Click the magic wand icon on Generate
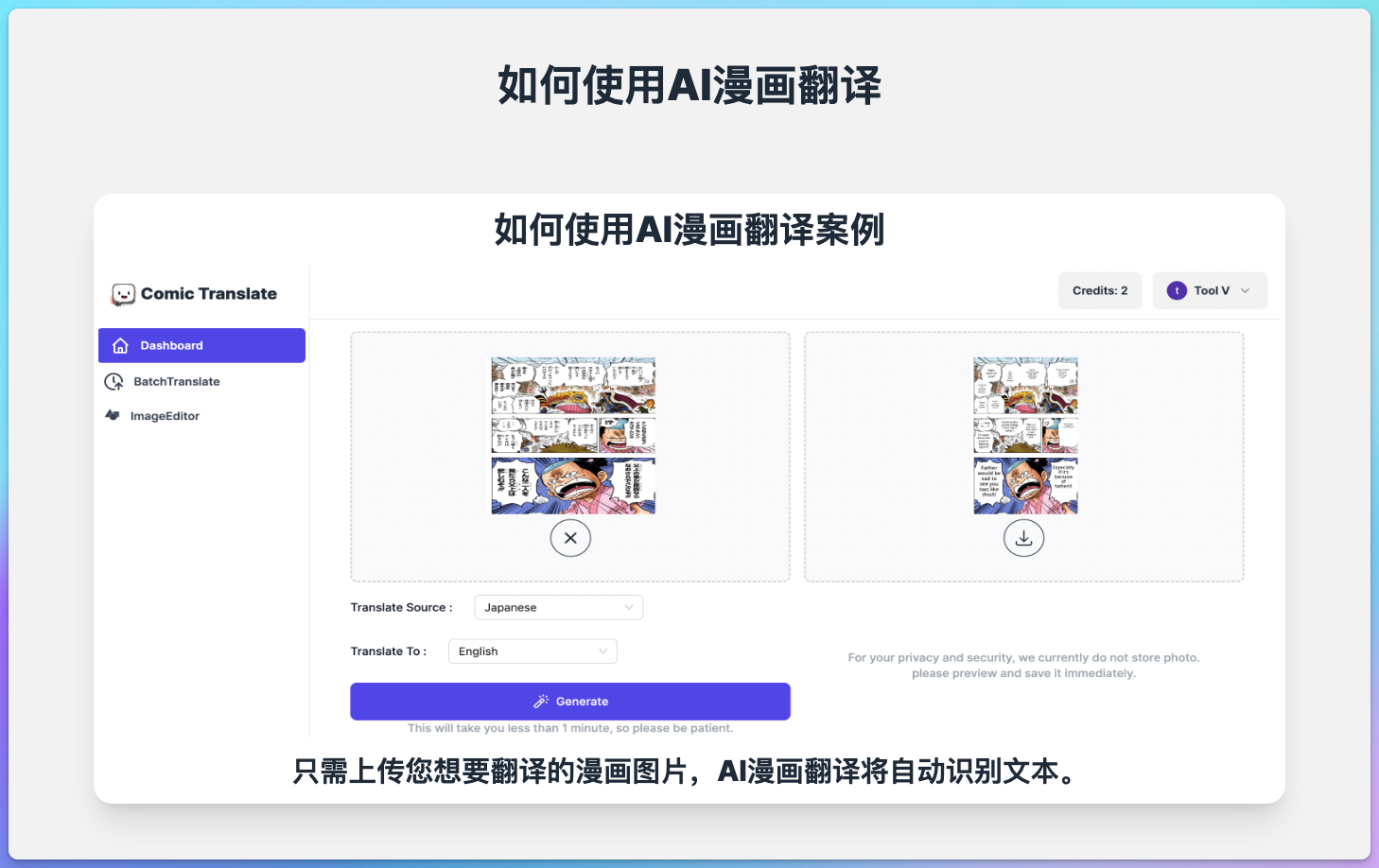Screen dimensions: 1379x868 pos(541,702)
